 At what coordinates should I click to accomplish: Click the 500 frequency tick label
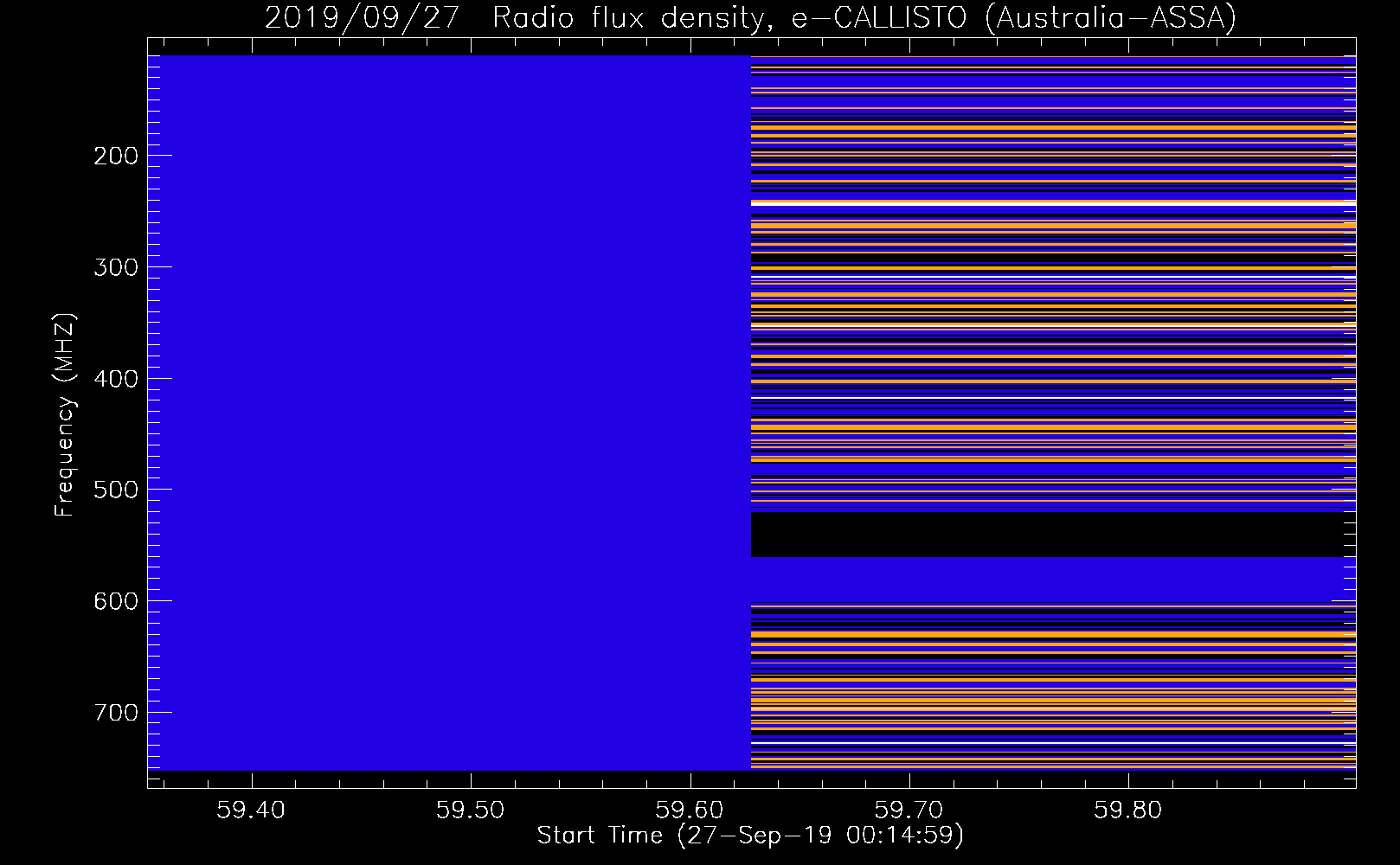coord(116,490)
